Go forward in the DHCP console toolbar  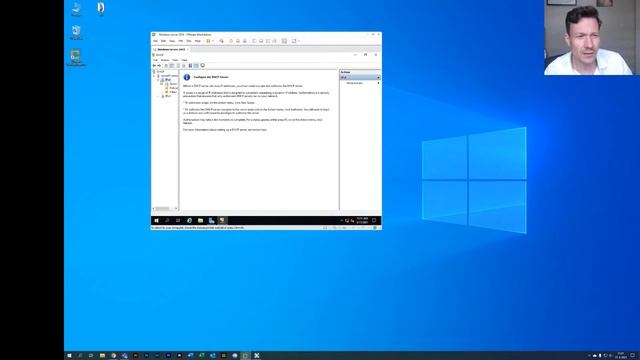coord(160,65)
